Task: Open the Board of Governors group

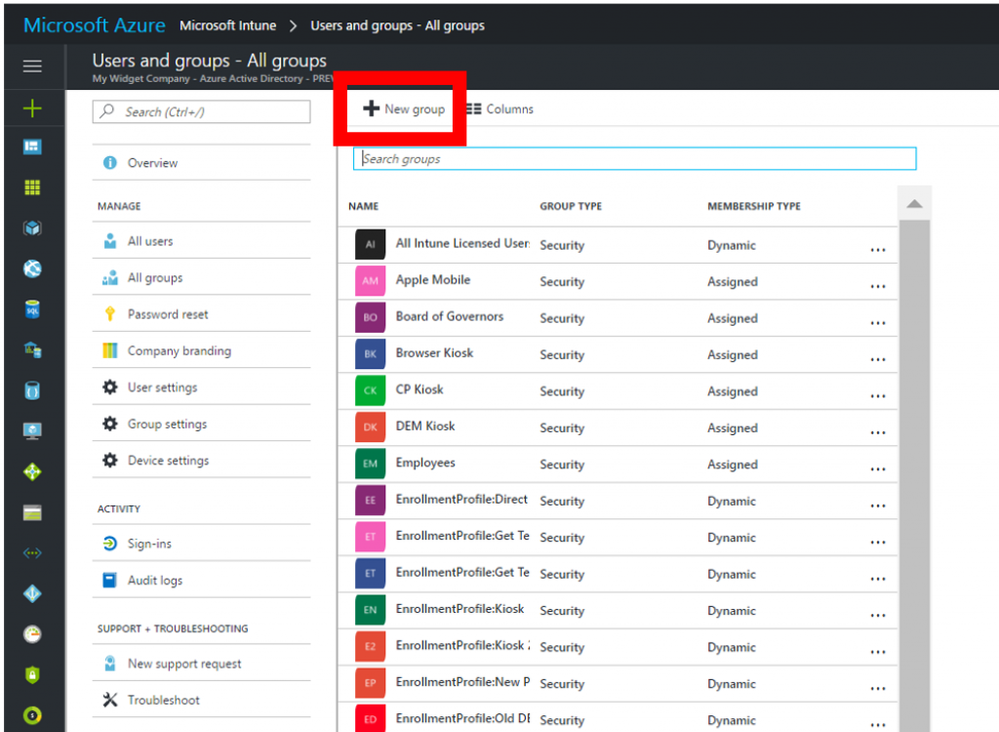Action: (617, 317)
